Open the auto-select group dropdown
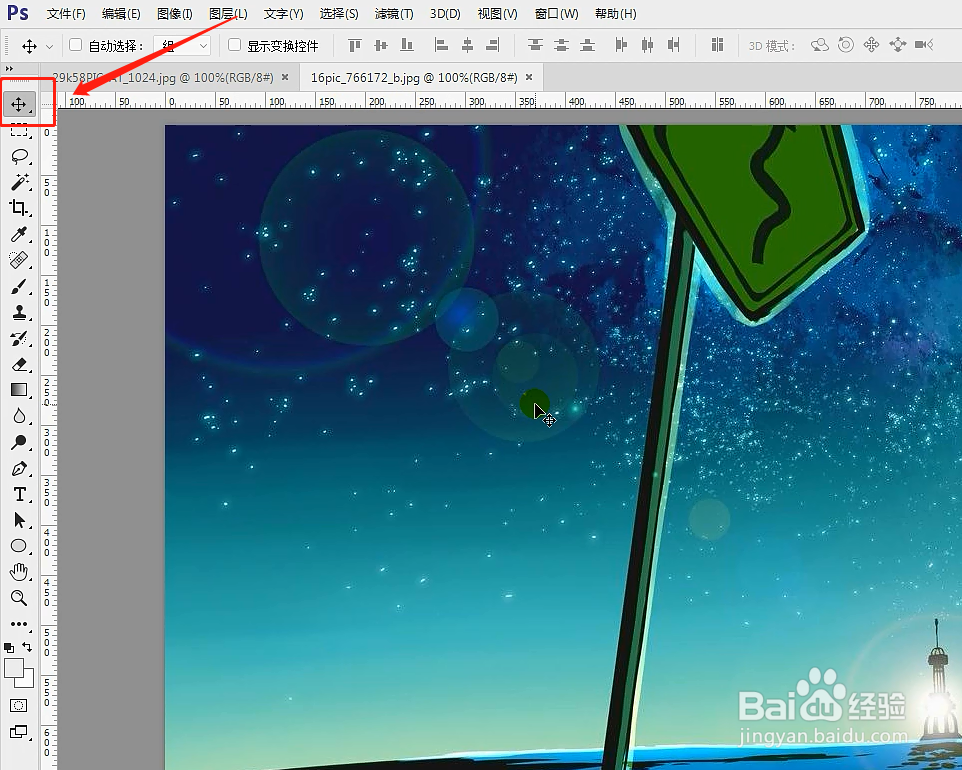The height and width of the screenshot is (770, 962). [182, 45]
